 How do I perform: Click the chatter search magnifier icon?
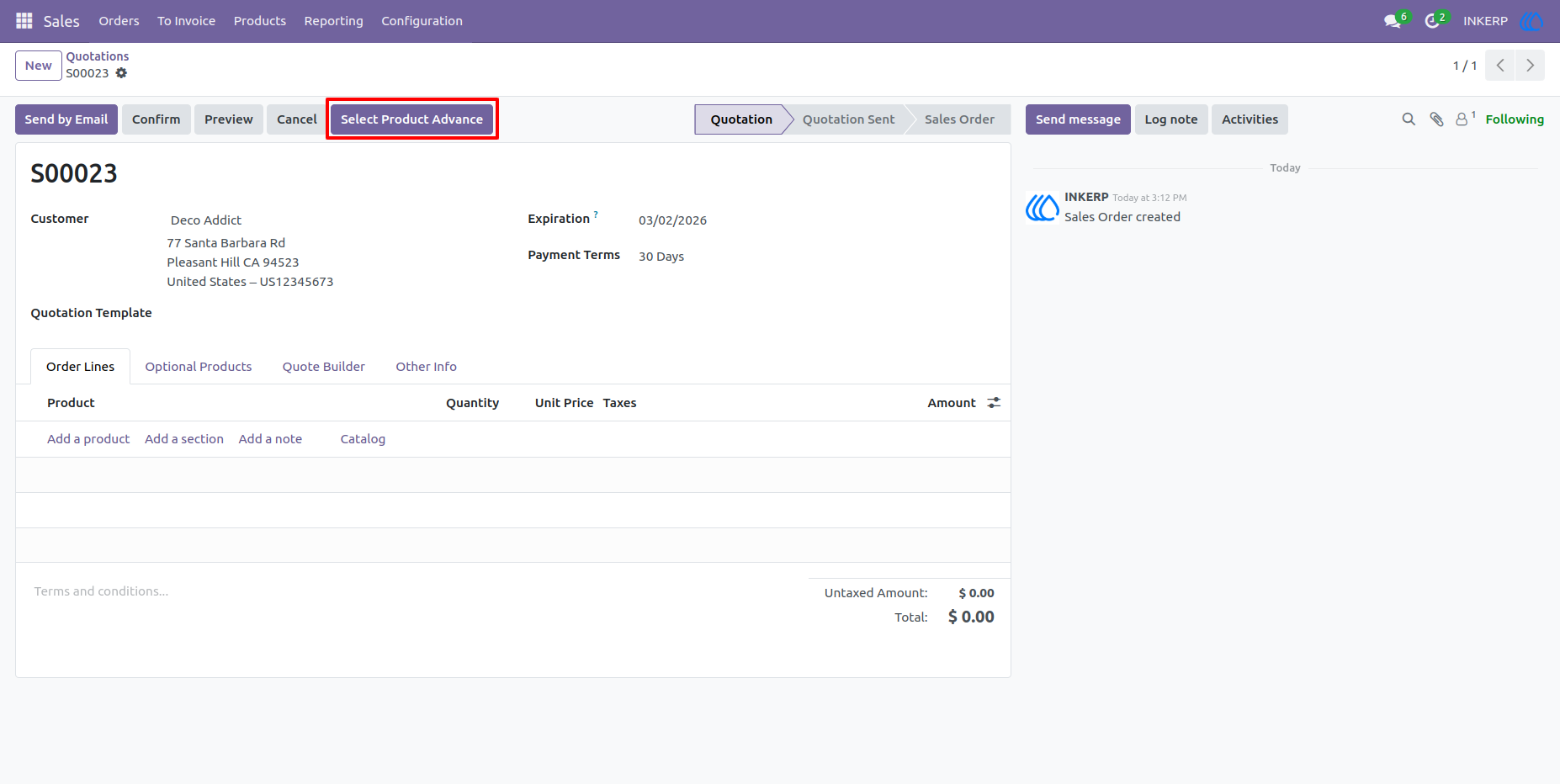pos(1409,119)
